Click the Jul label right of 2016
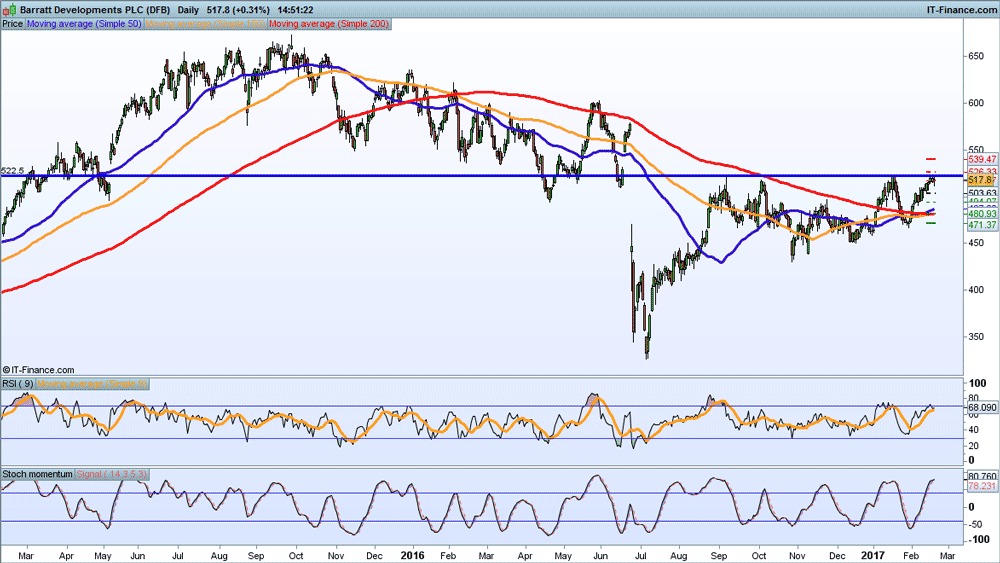This screenshot has height=563, width=1000. click(641, 556)
